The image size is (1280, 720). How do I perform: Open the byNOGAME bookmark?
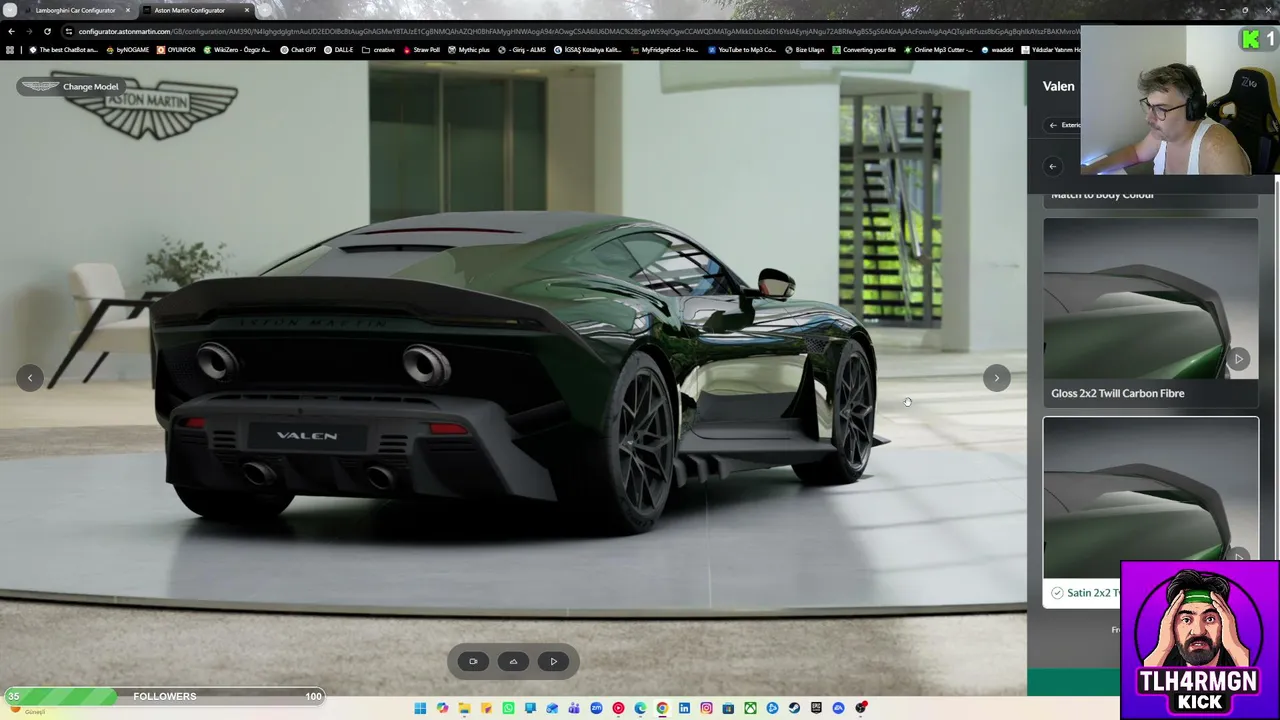tap(127, 50)
